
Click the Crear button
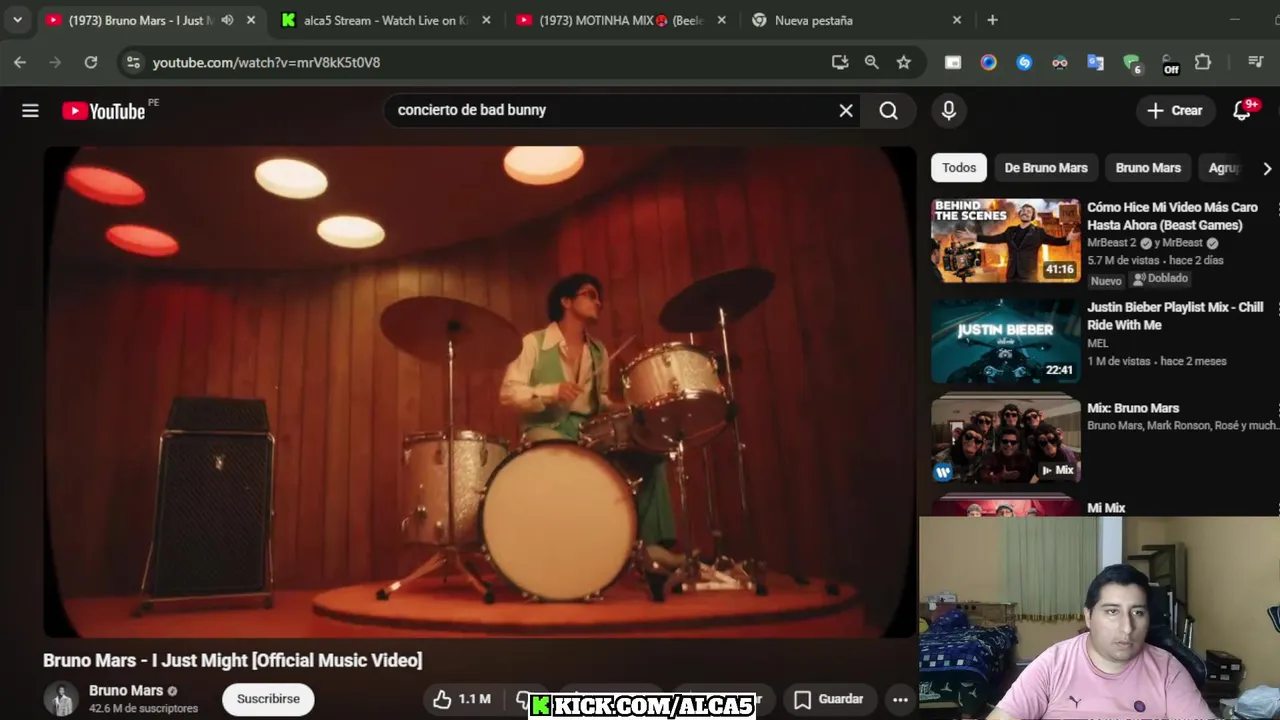(x=1176, y=111)
